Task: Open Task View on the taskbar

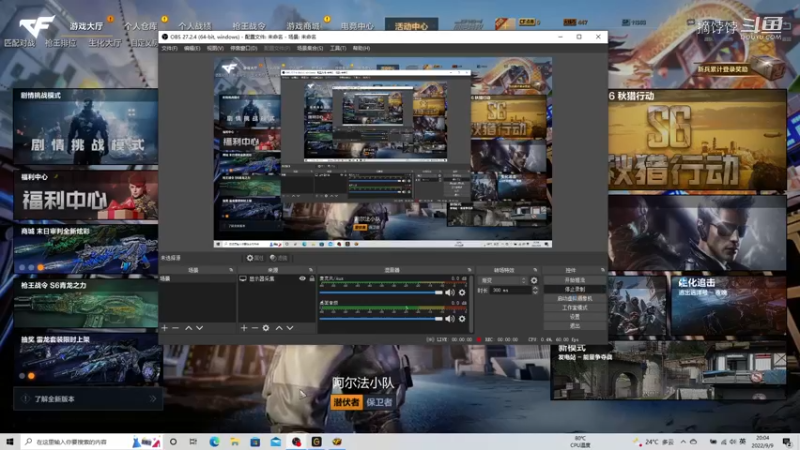Action: click(193, 441)
